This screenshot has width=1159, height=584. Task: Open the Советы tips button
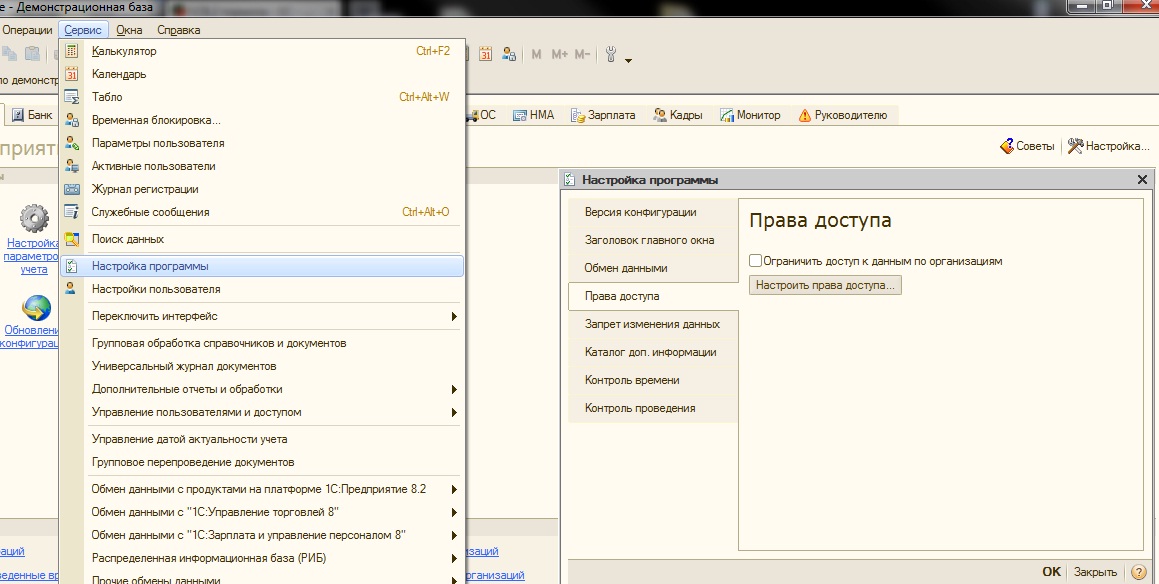tap(1027, 146)
